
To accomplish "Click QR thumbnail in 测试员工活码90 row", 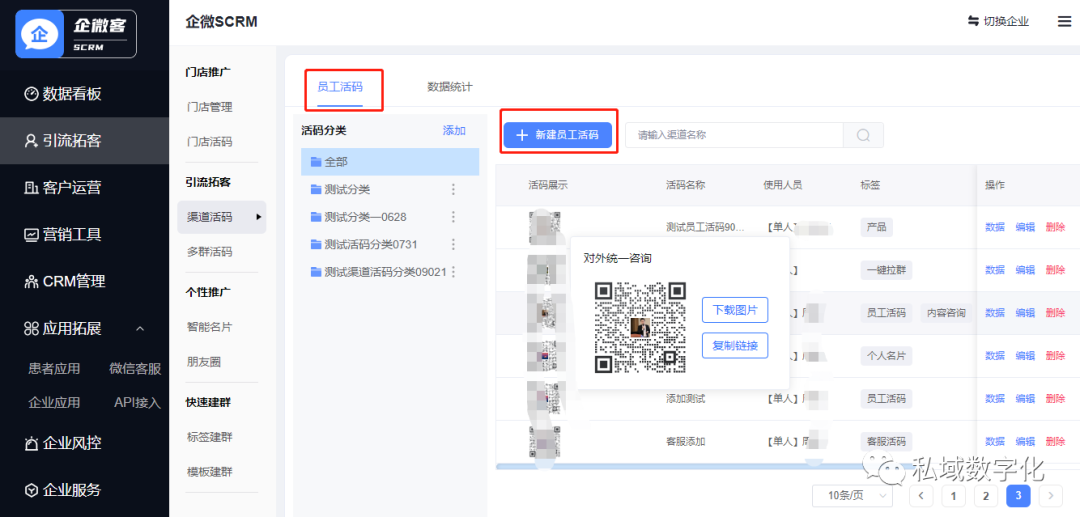I will tap(545, 226).
